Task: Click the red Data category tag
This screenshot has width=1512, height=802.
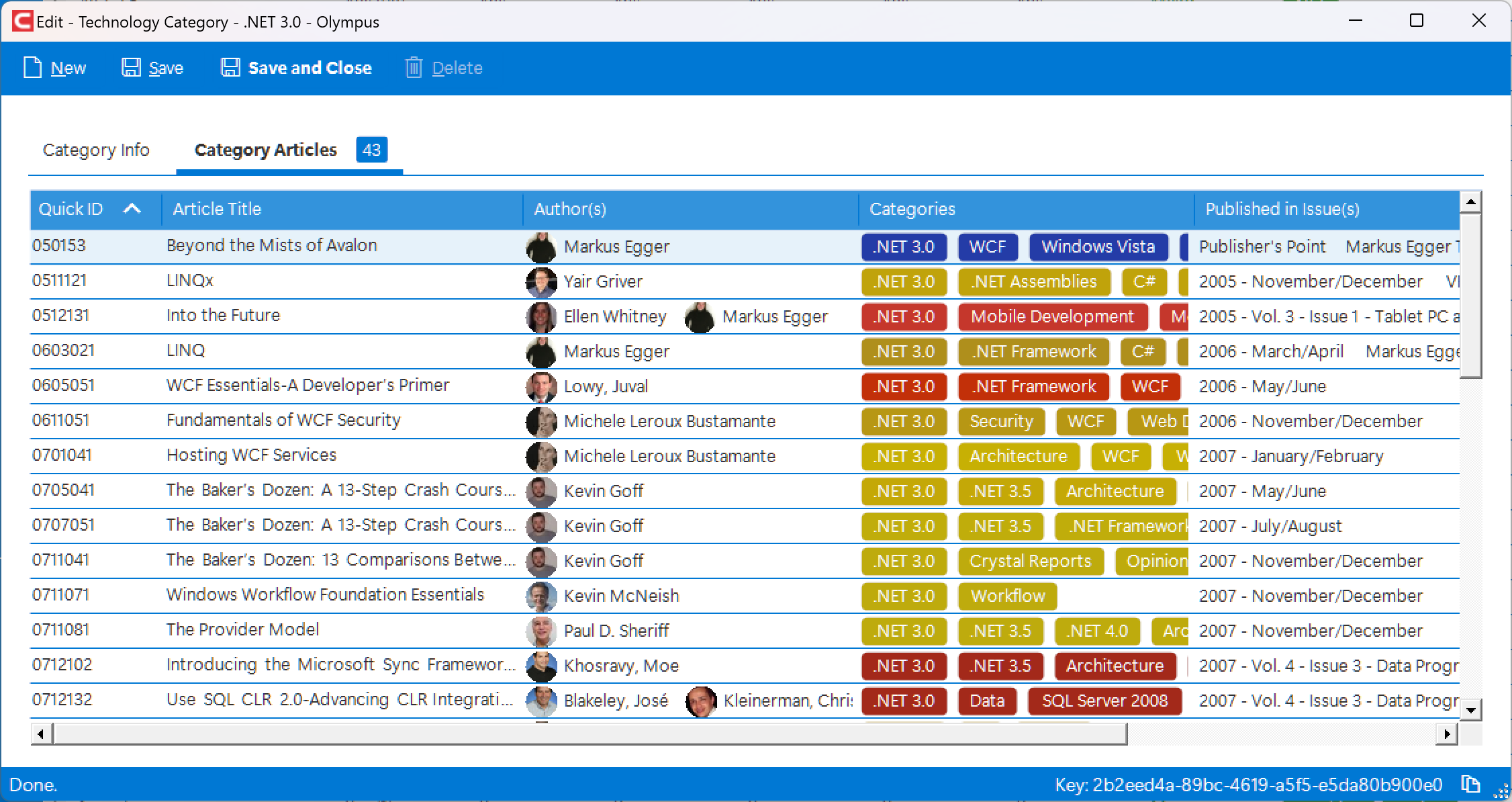Action: coord(987,701)
